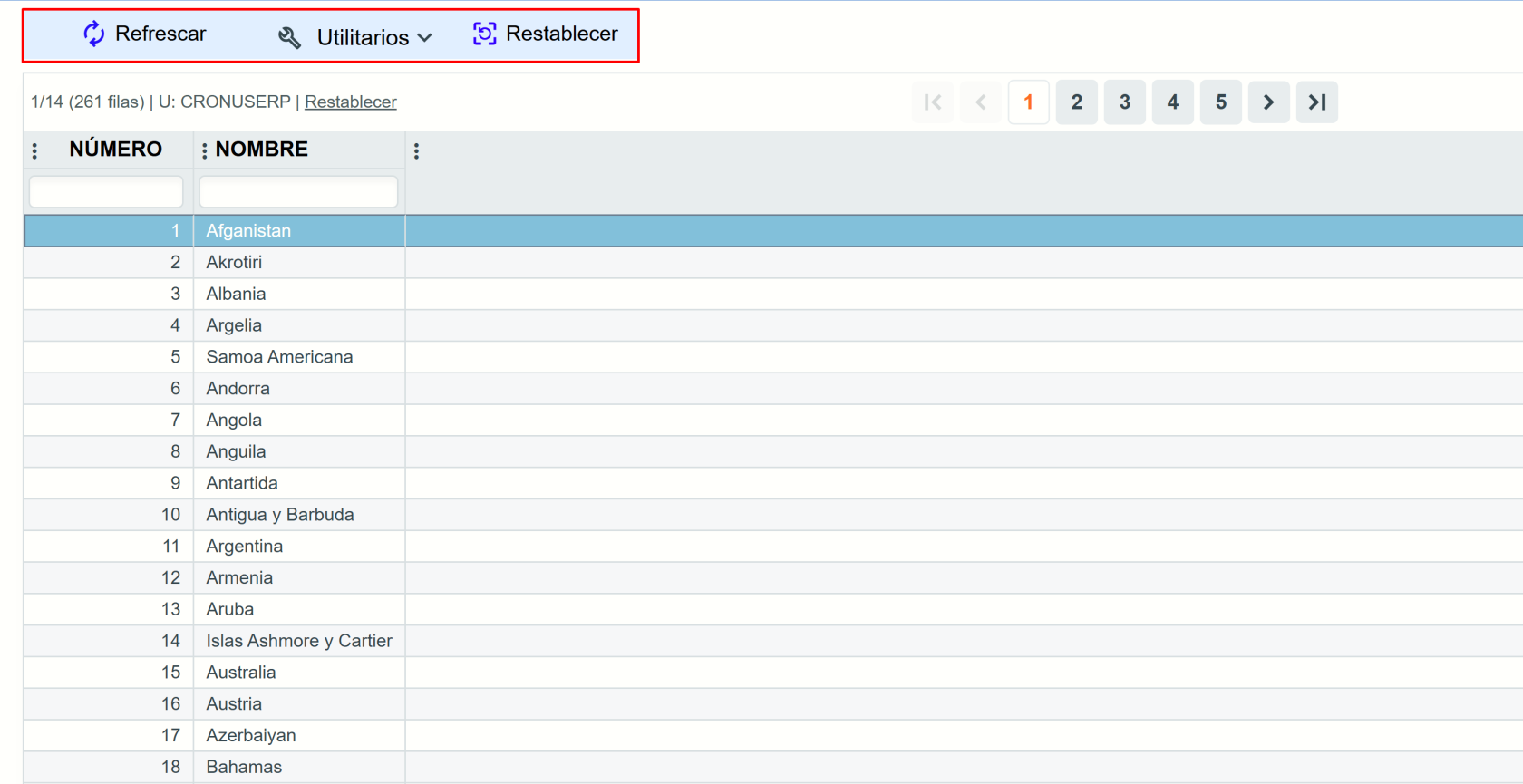The width and height of the screenshot is (1523, 784).
Task: Select the Argentina row
Action: [773, 546]
